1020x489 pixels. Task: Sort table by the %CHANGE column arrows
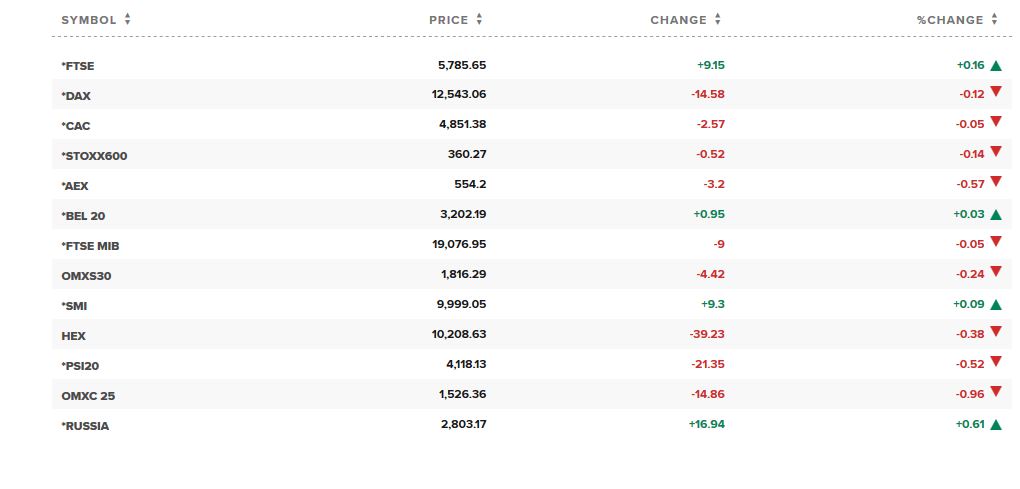point(994,20)
